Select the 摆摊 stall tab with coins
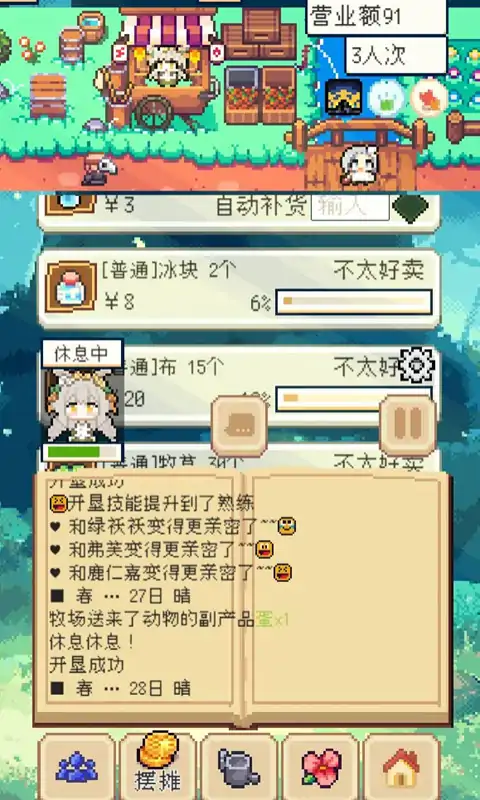This screenshot has height=800, width=480. tap(158, 765)
